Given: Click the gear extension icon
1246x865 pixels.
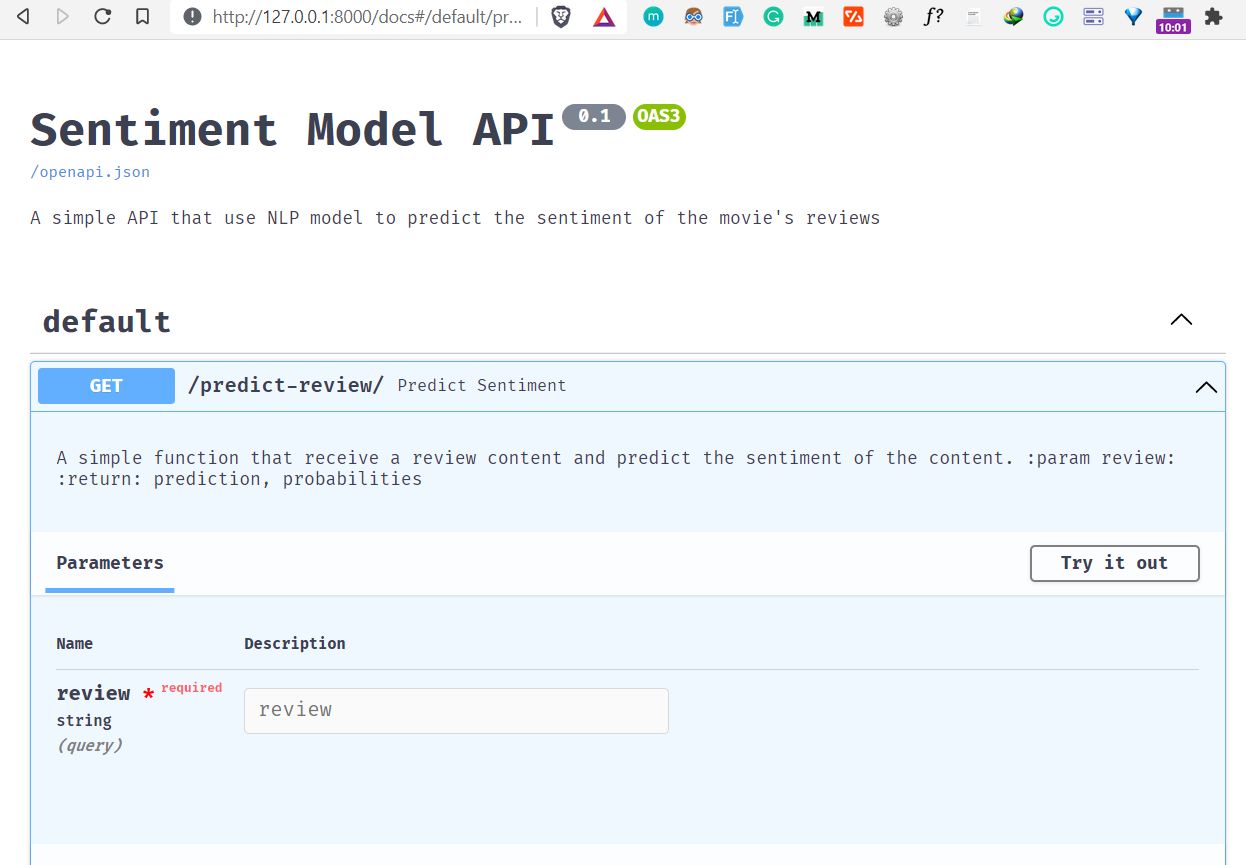Looking at the screenshot, I should pos(893,17).
